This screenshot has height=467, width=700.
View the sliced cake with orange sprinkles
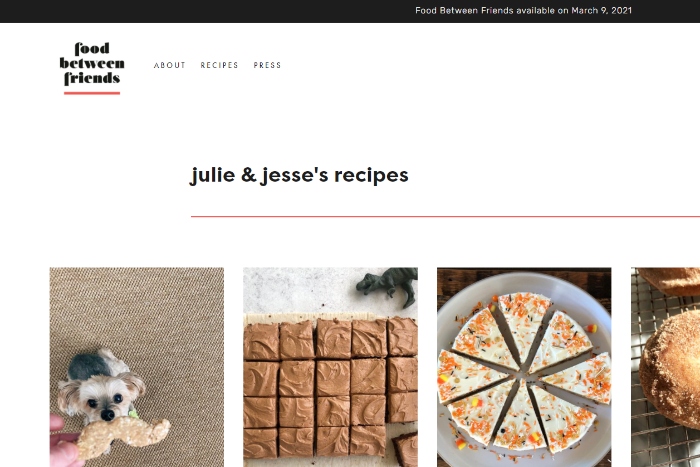[524, 367]
